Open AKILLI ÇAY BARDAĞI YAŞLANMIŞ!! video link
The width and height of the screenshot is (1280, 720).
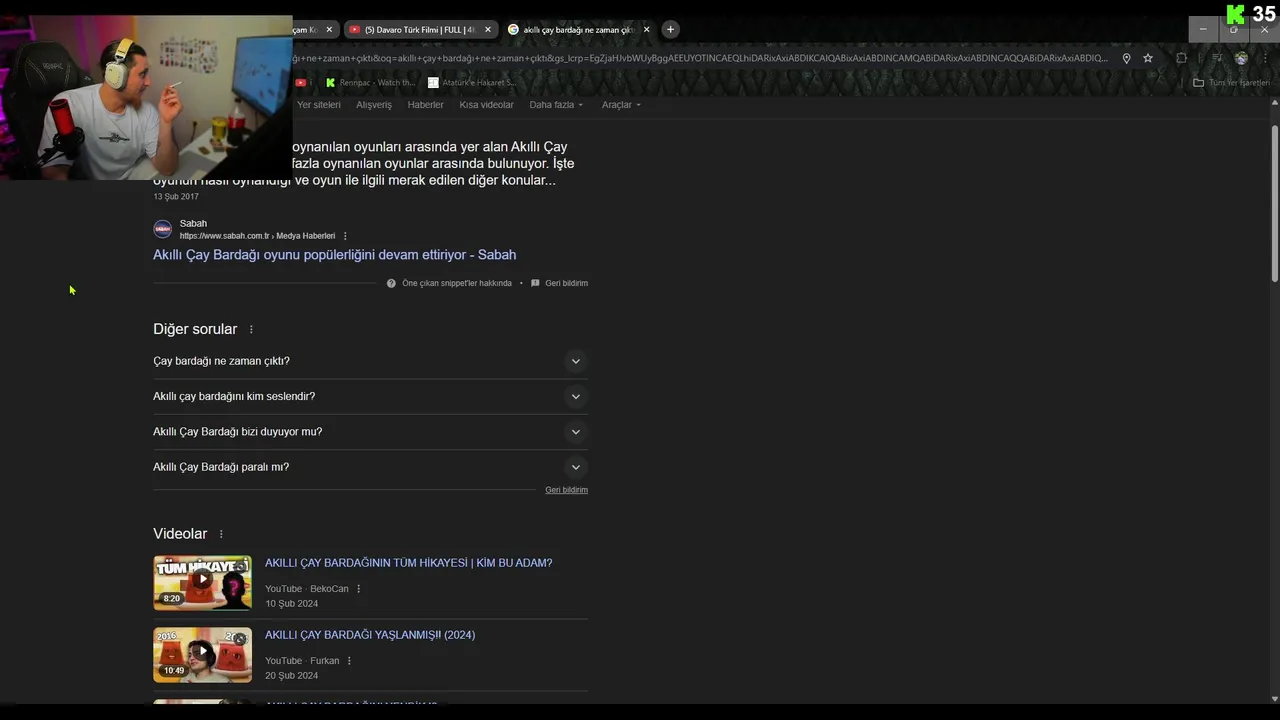tap(370, 635)
